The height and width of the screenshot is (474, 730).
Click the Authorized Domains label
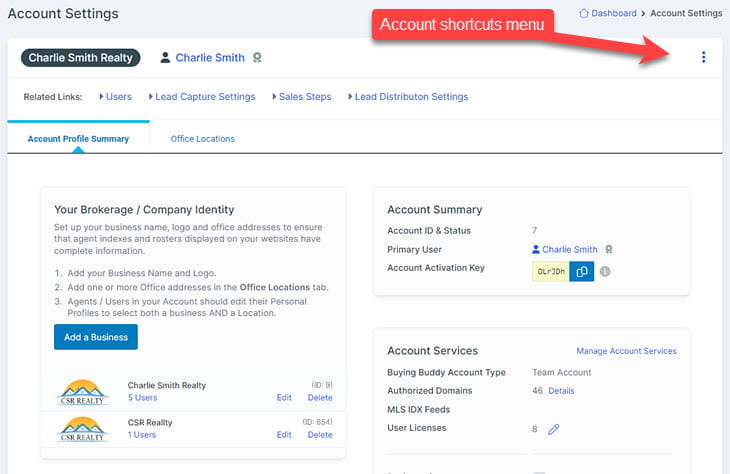tap(430, 391)
